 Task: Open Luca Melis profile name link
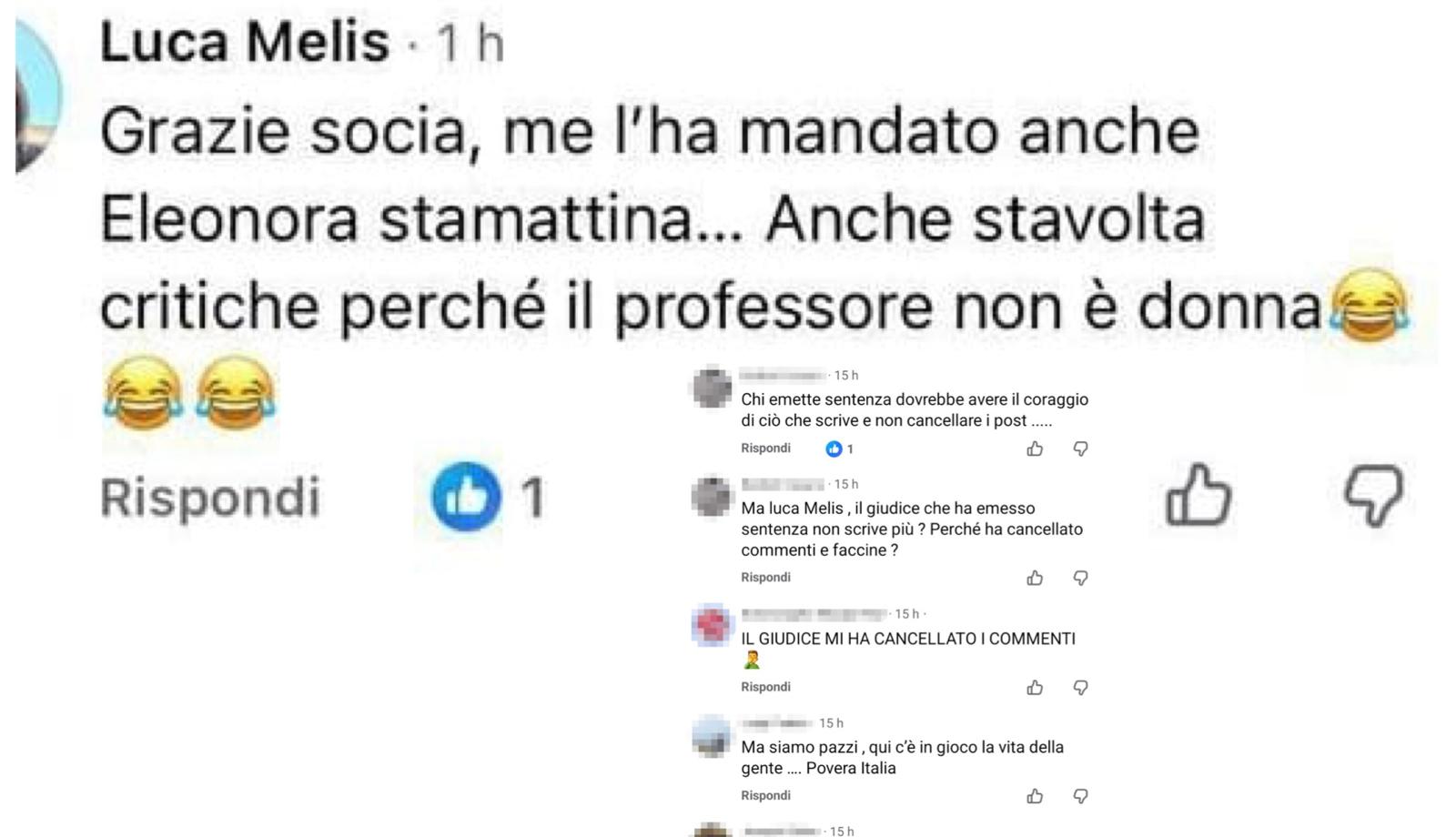244,43
